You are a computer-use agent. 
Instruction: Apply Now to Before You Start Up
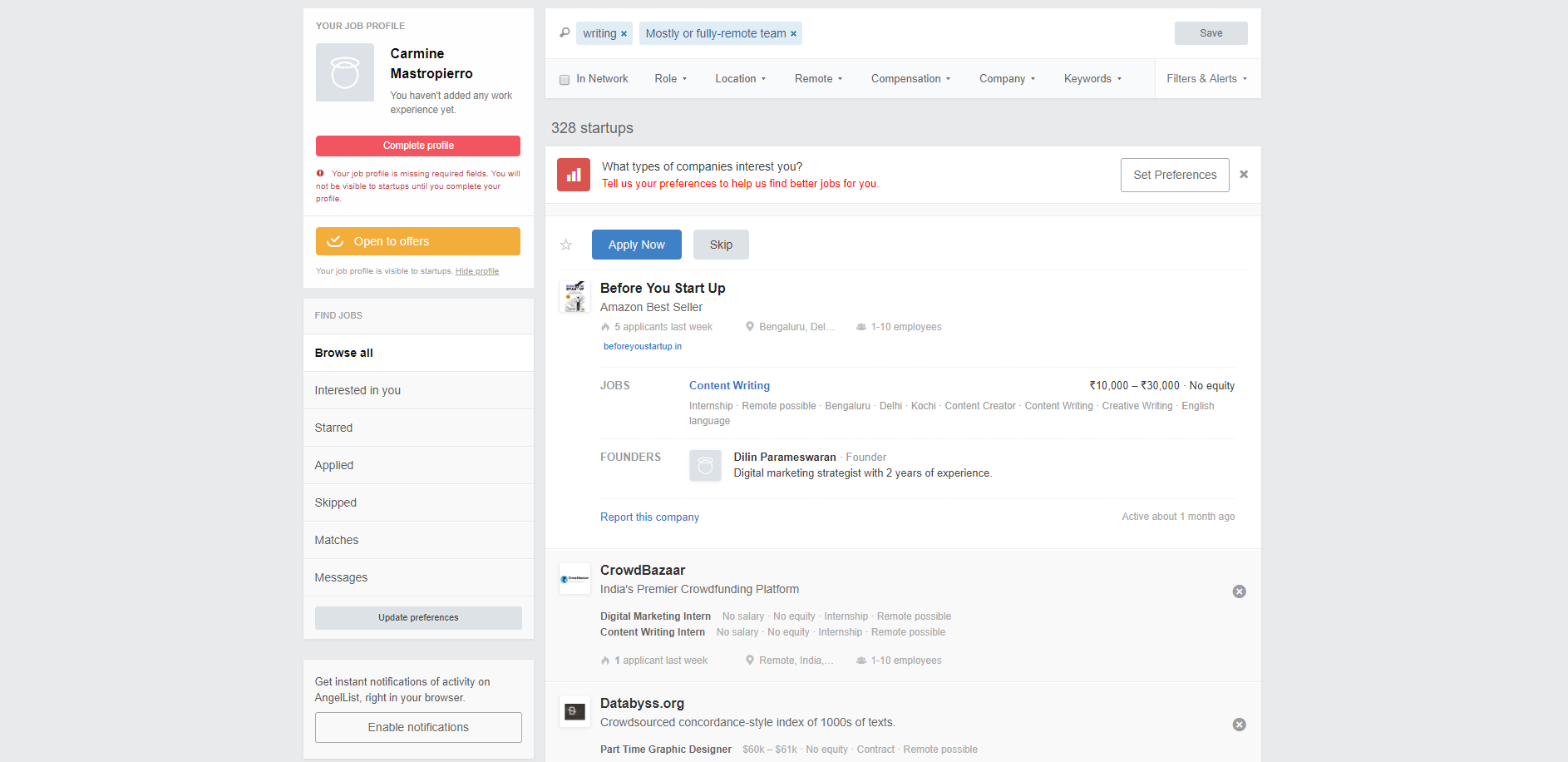point(637,245)
